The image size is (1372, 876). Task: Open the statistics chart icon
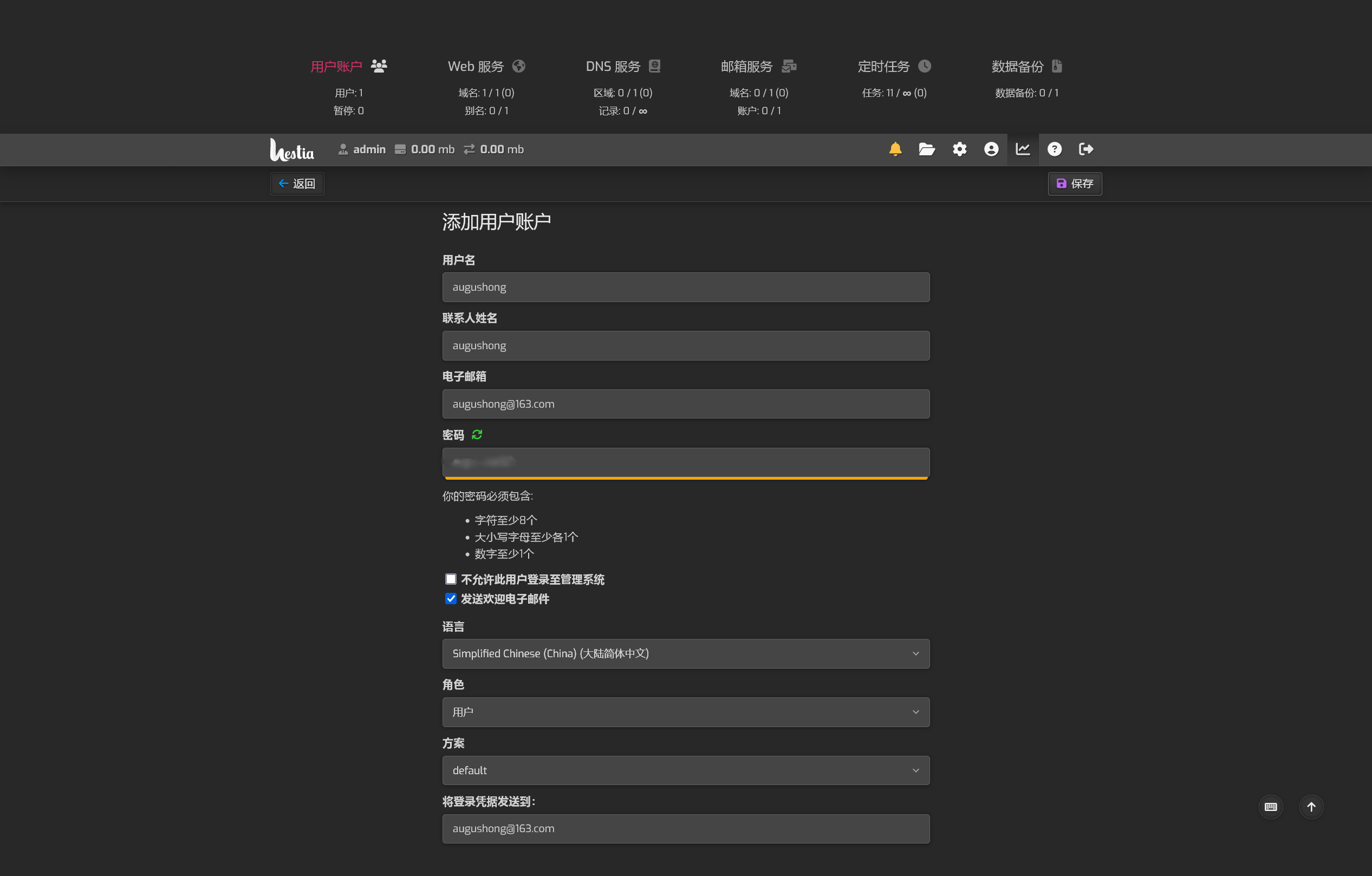point(1023,149)
